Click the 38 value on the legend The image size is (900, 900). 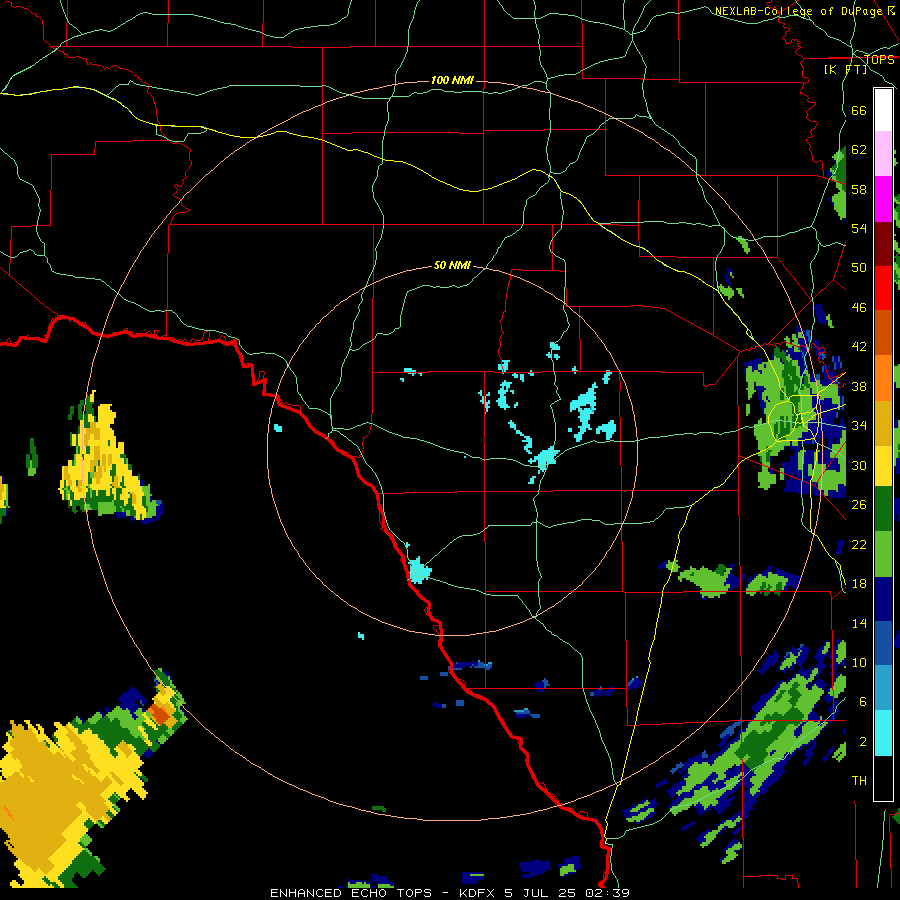tap(859, 386)
